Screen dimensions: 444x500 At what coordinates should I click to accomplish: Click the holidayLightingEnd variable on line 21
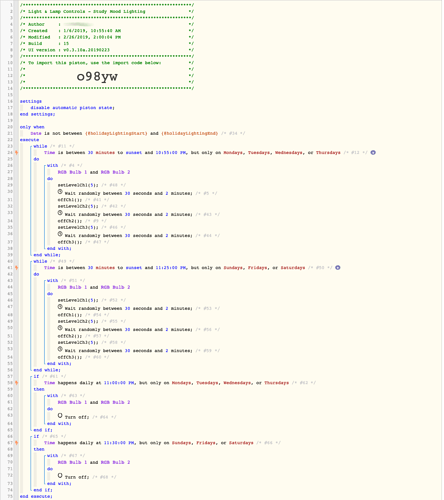tap(189, 133)
